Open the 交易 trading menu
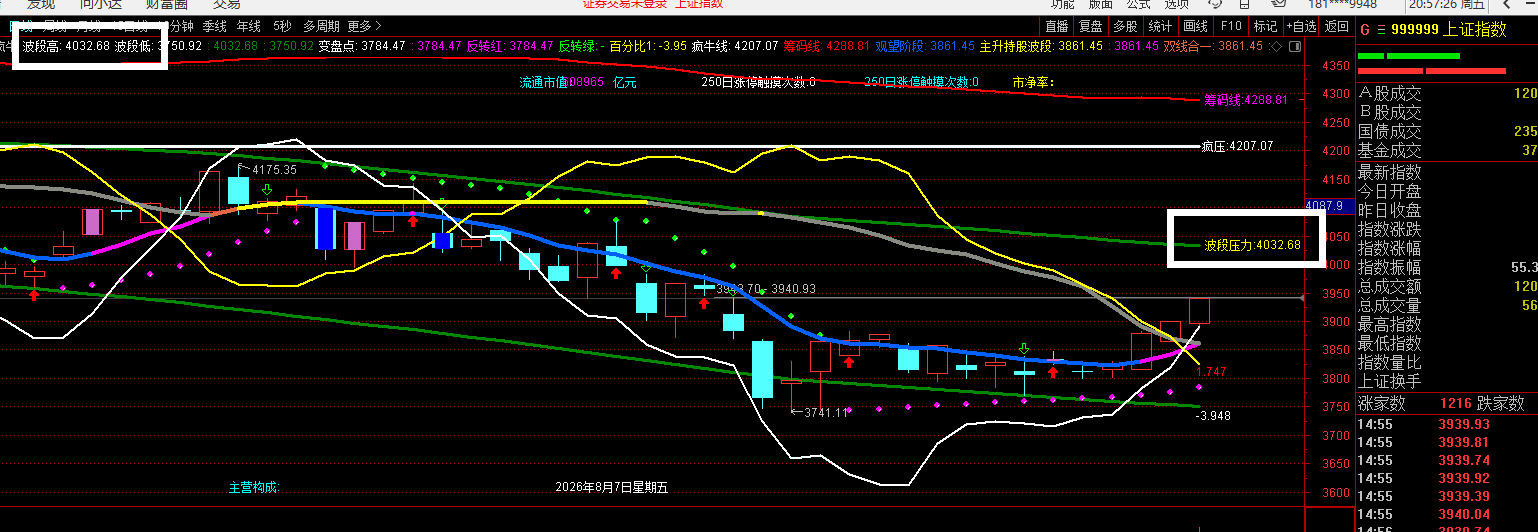 (227, 4)
